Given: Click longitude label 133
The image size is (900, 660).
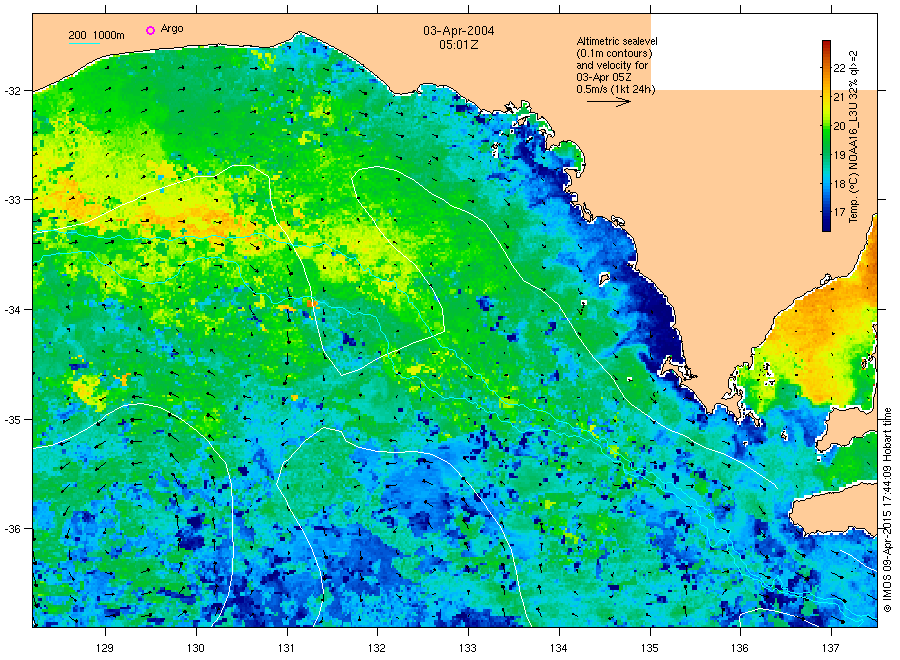Looking at the screenshot, I should point(468,649).
